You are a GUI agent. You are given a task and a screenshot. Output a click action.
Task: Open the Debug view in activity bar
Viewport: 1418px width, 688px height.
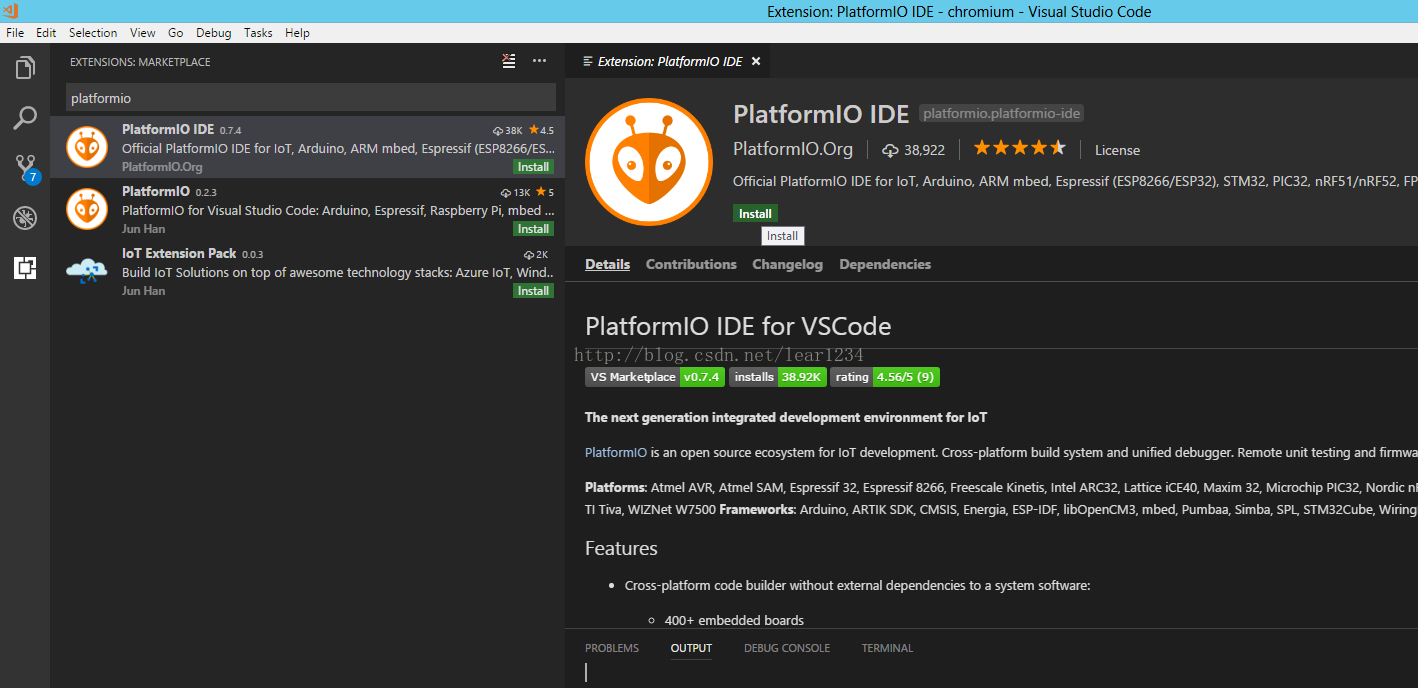[x=25, y=217]
